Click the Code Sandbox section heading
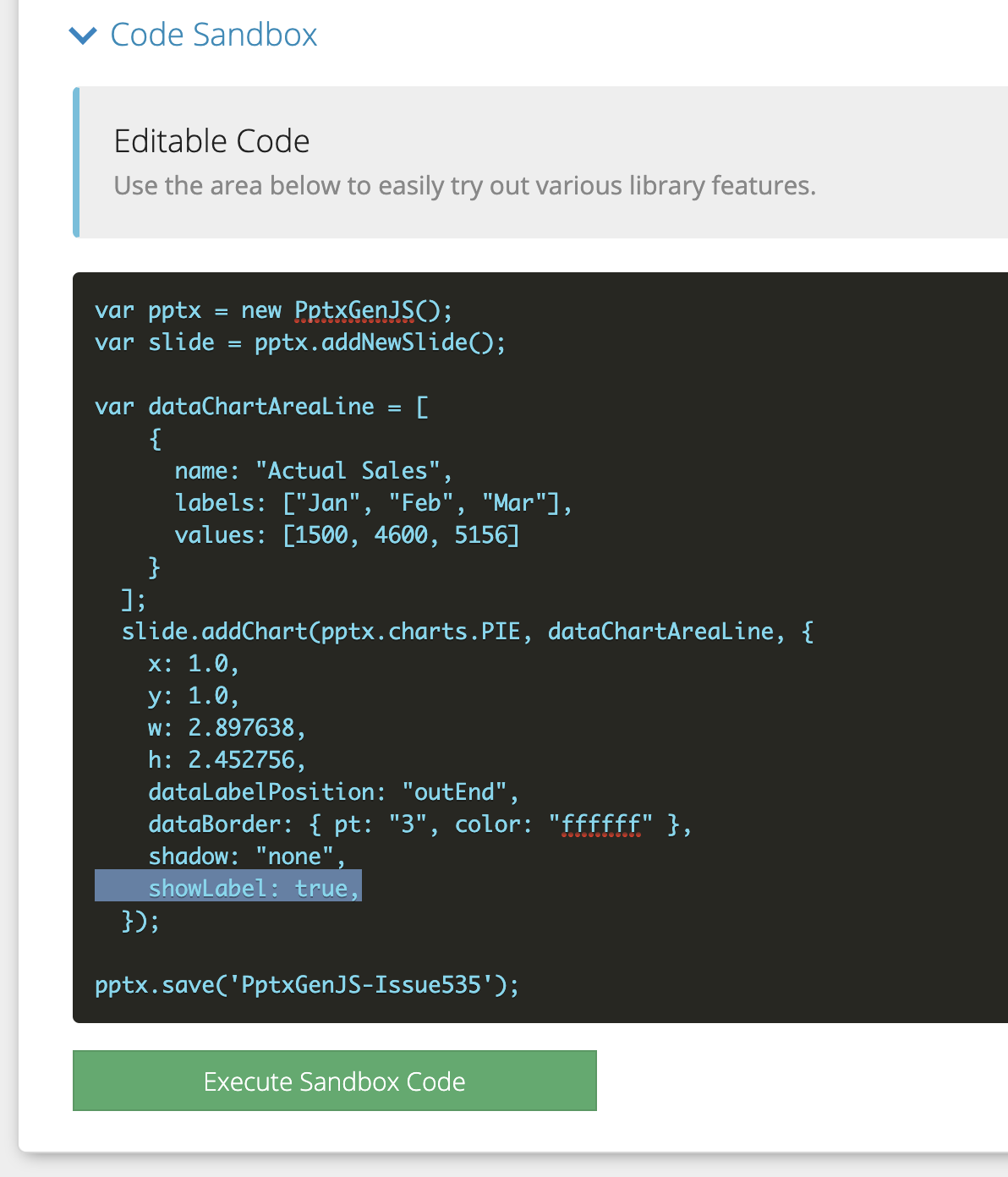The height and width of the screenshot is (1177, 1008). (213, 36)
